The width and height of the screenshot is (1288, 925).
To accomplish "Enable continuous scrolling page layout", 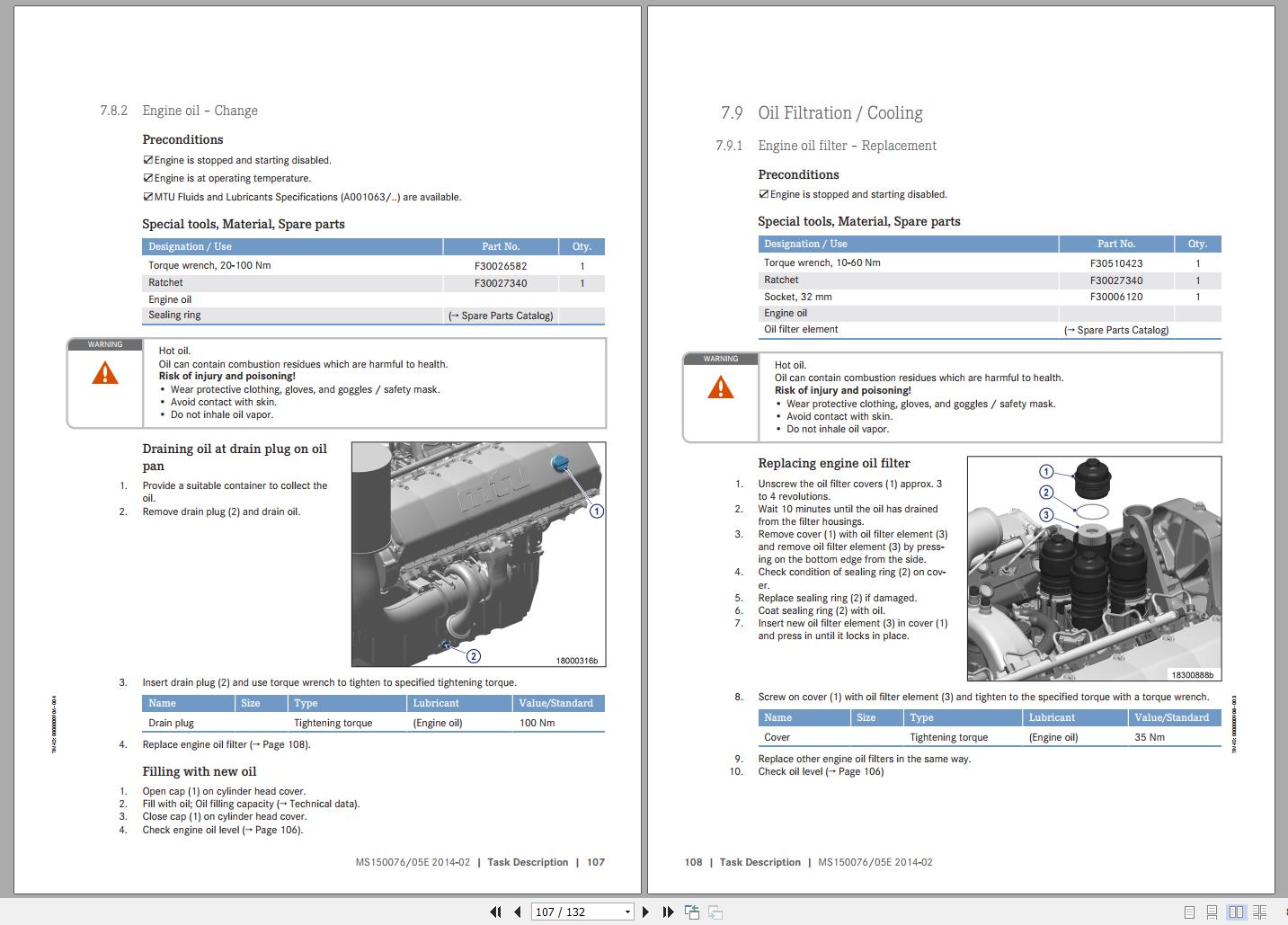I will (1212, 912).
